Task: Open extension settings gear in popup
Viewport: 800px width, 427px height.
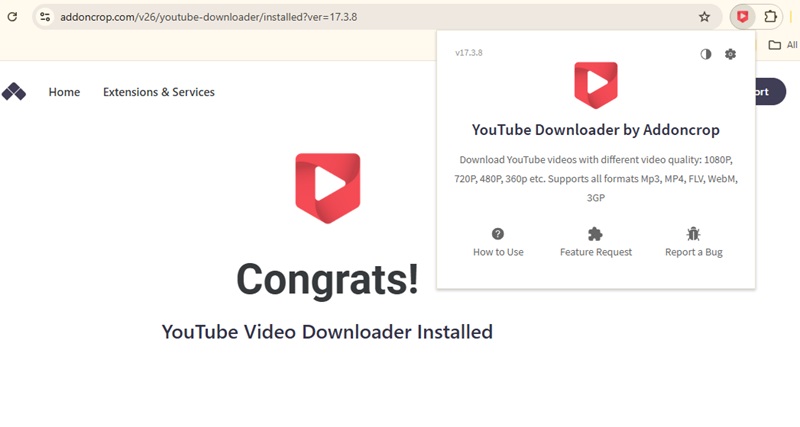Action: click(731, 54)
